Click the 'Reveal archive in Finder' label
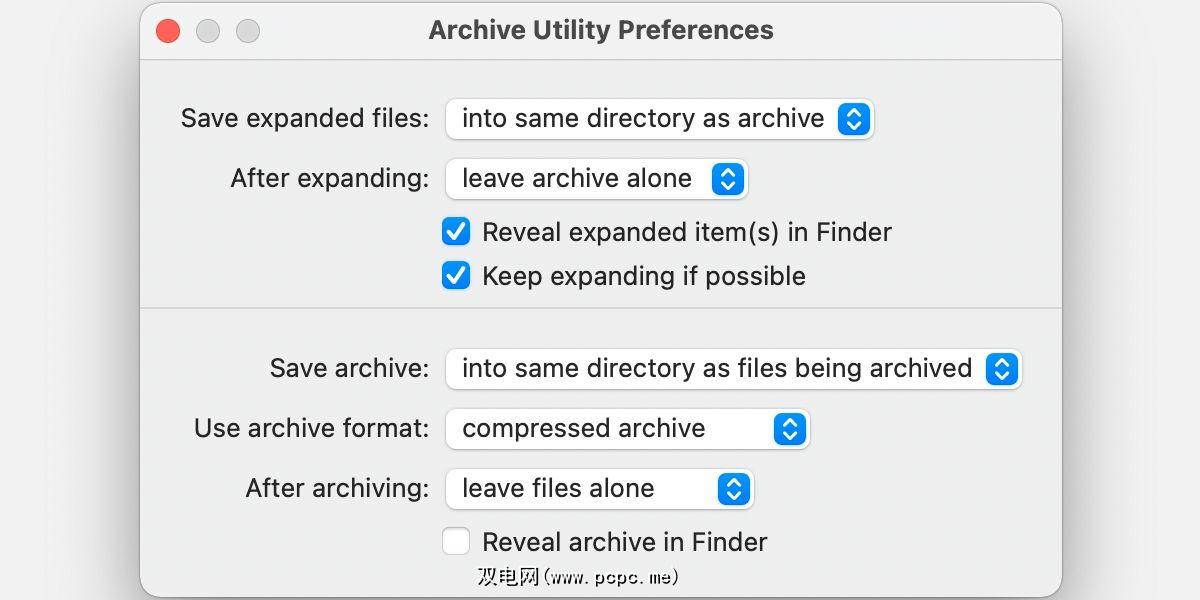The height and width of the screenshot is (600, 1200). pos(624,542)
